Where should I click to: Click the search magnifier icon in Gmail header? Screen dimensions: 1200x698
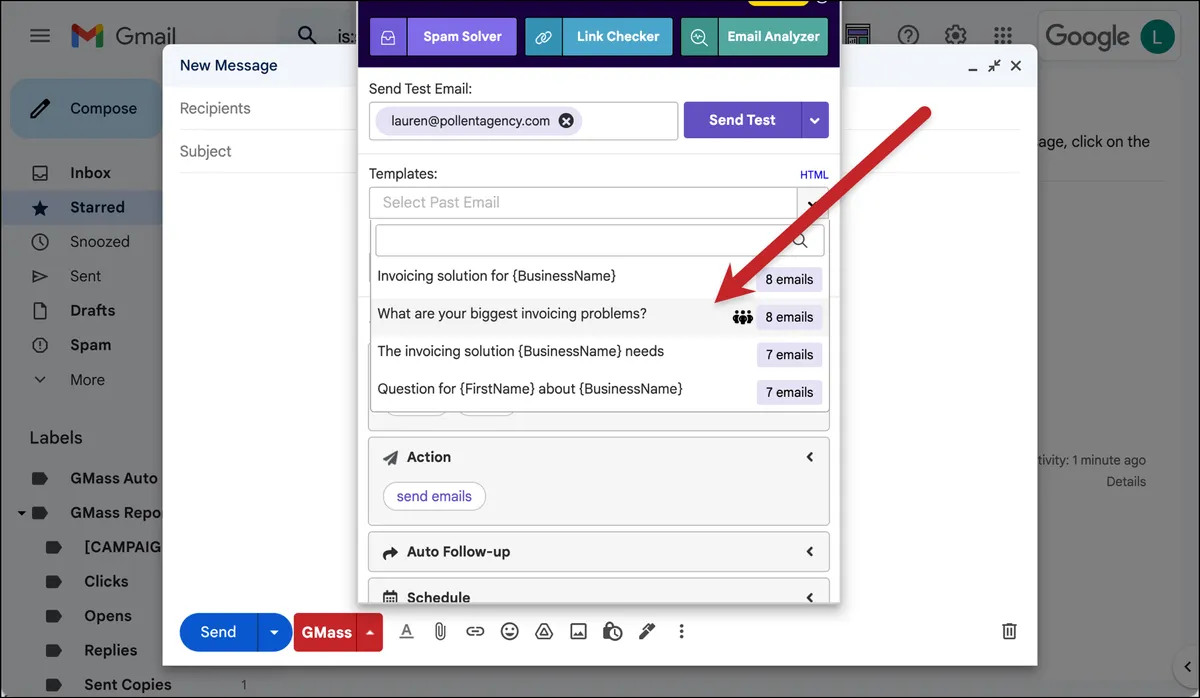click(308, 36)
